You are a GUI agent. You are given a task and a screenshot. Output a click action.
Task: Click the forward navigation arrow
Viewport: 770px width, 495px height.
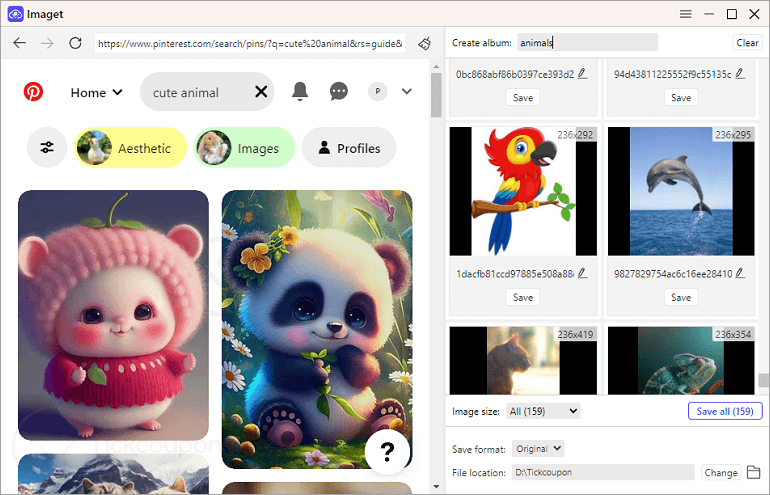click(x=47, y=43)
